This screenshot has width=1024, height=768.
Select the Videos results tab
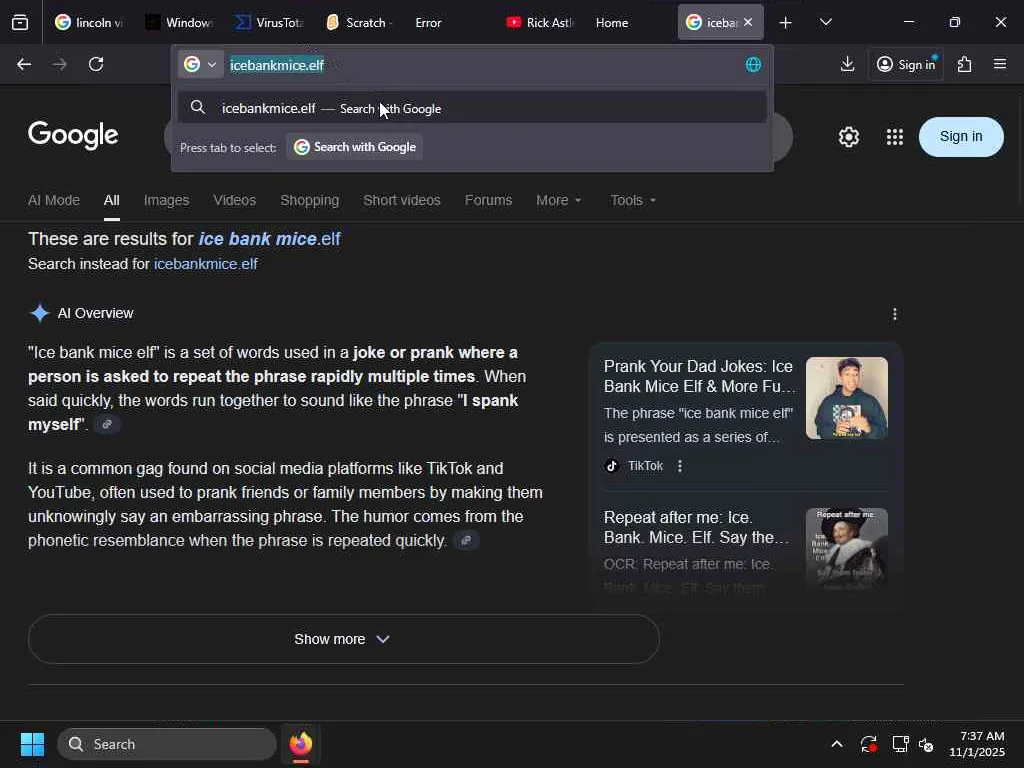tap(234, 200)
